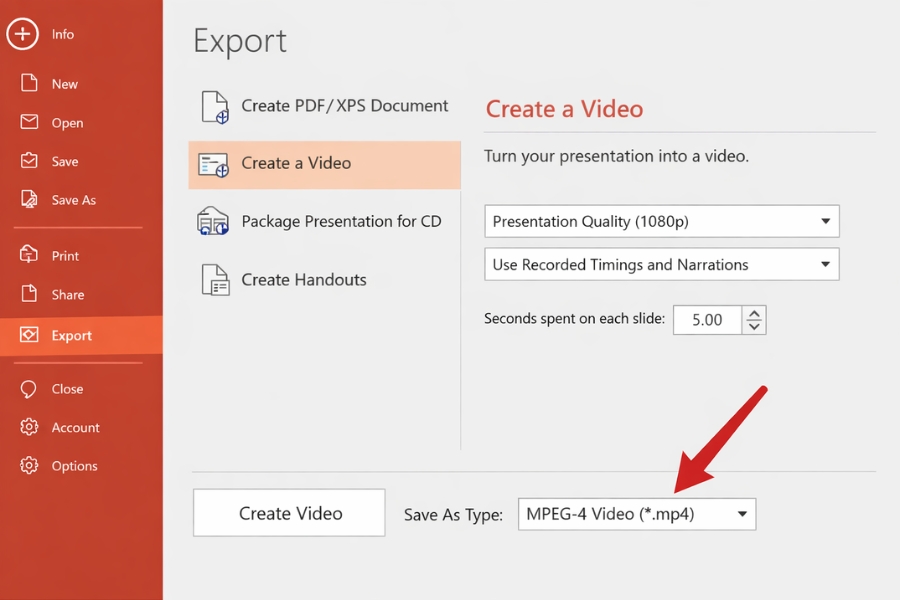Viewport: 900px width, 600px height.
Task: Select the Package Presentation for CD icon
Action: (x=213, y=221)
